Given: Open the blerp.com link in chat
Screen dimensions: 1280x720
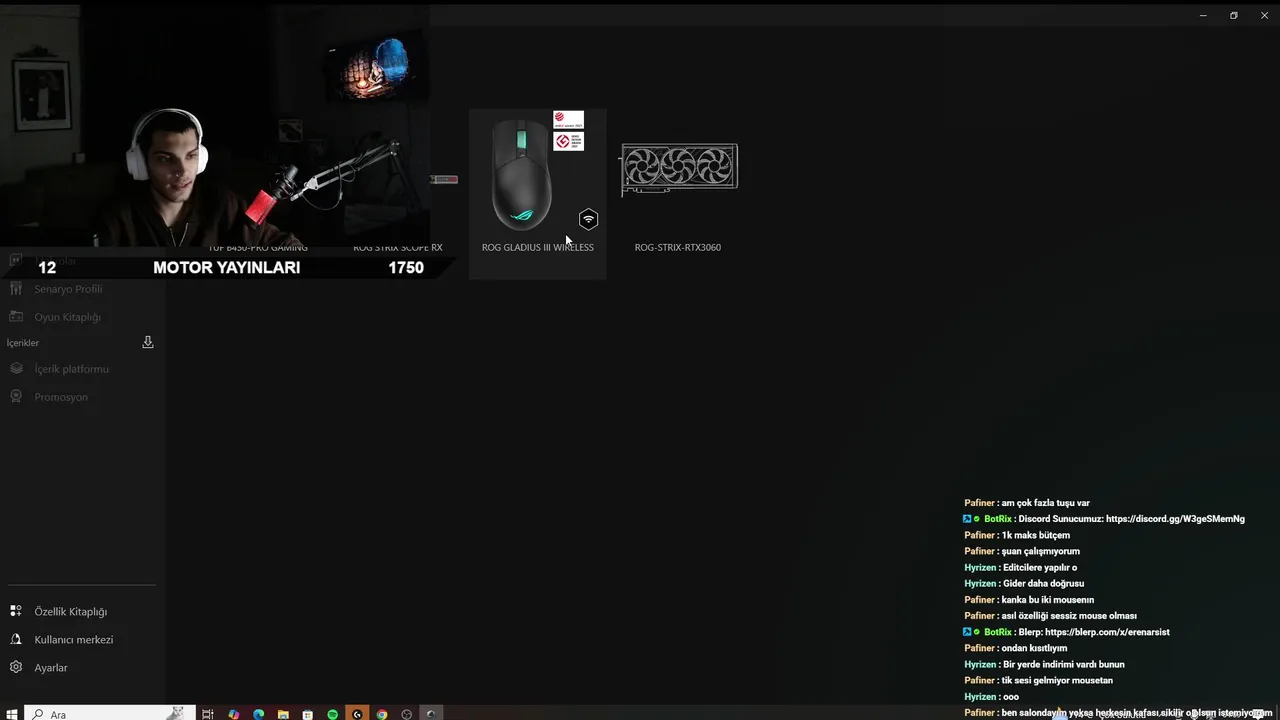Looking at the screenshot, I should pyautogui.click(x=1107, y=632).
